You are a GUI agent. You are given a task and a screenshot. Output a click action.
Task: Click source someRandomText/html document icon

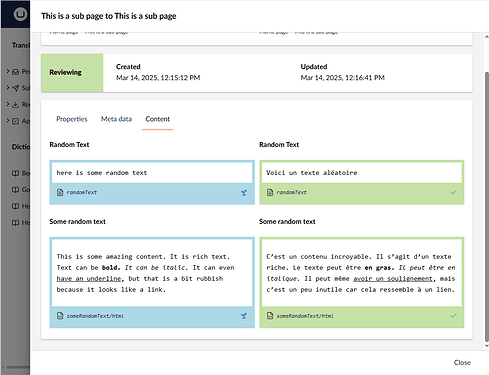[60, 316]
